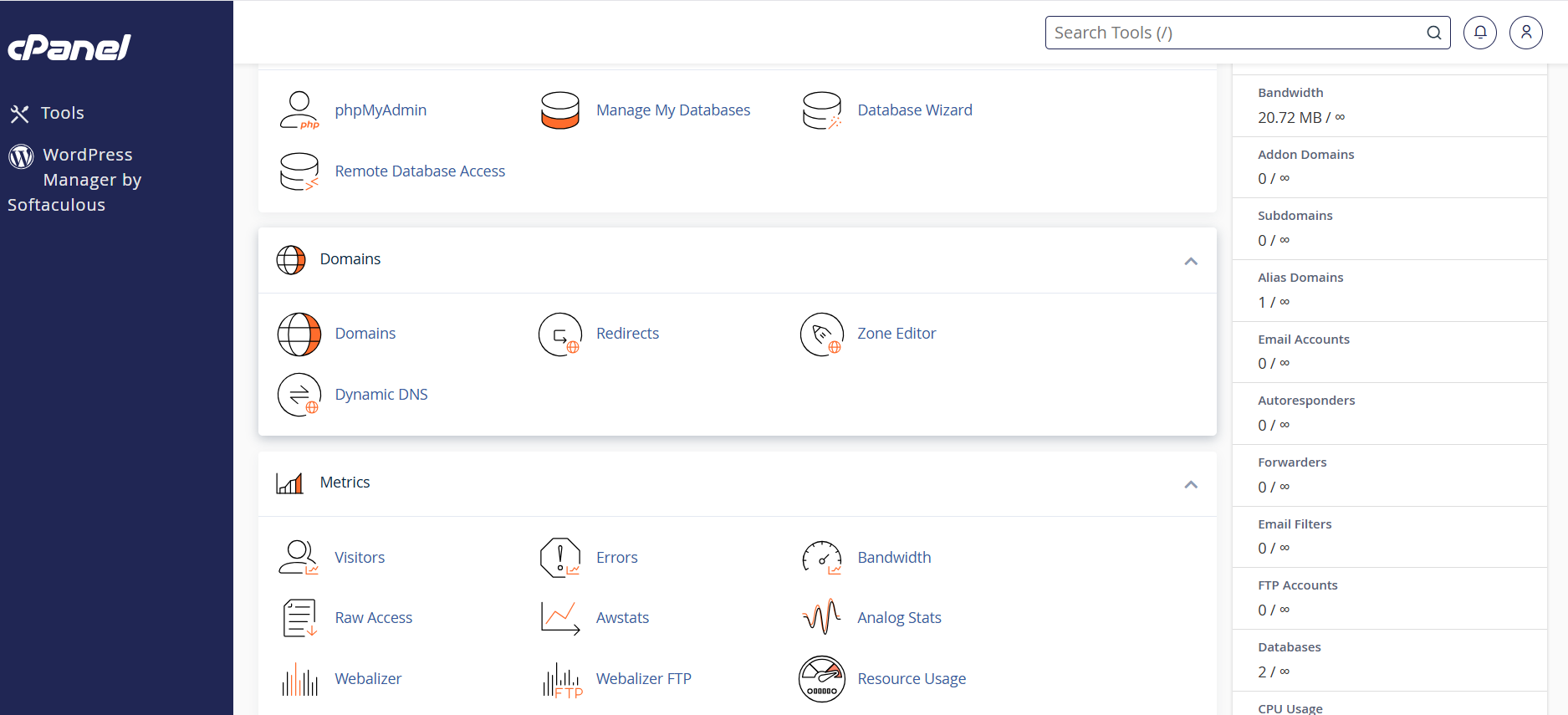Click the search magnifier icon
The width and height of the screenshot is (1568, 715).
pos(1433,33)
